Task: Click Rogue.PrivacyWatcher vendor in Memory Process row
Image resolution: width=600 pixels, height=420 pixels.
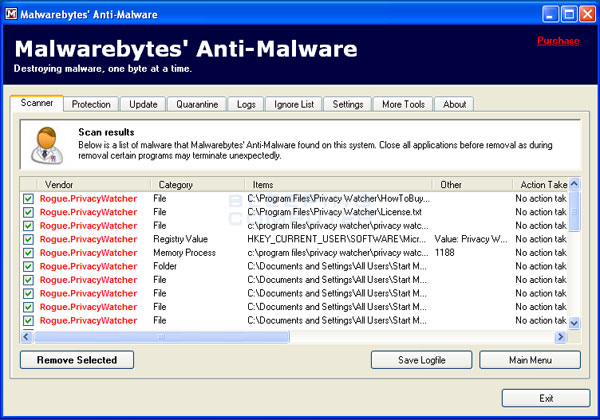Action: tap(88, 253)
